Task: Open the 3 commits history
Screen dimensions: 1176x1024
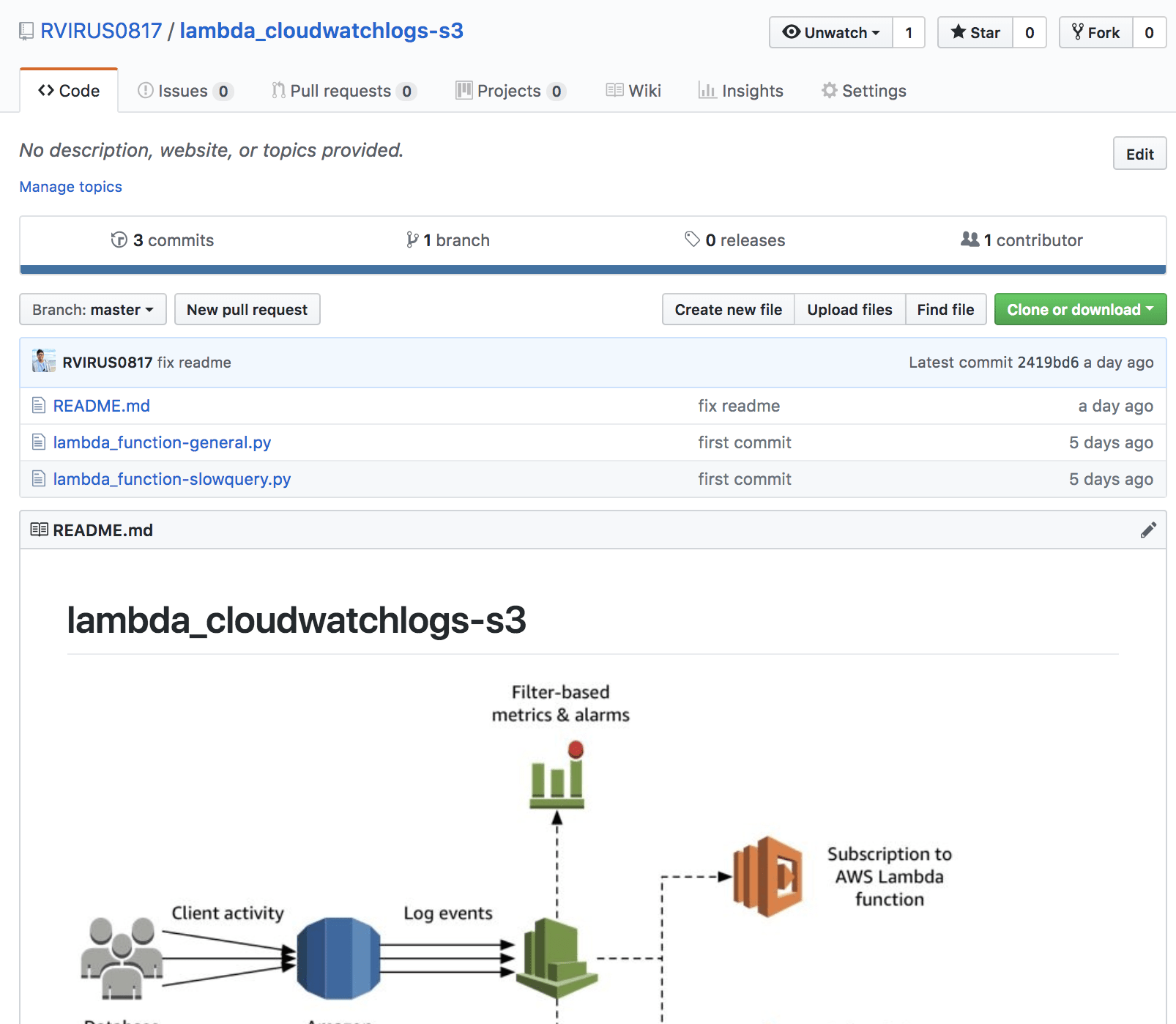Action: tap(163, 240)
